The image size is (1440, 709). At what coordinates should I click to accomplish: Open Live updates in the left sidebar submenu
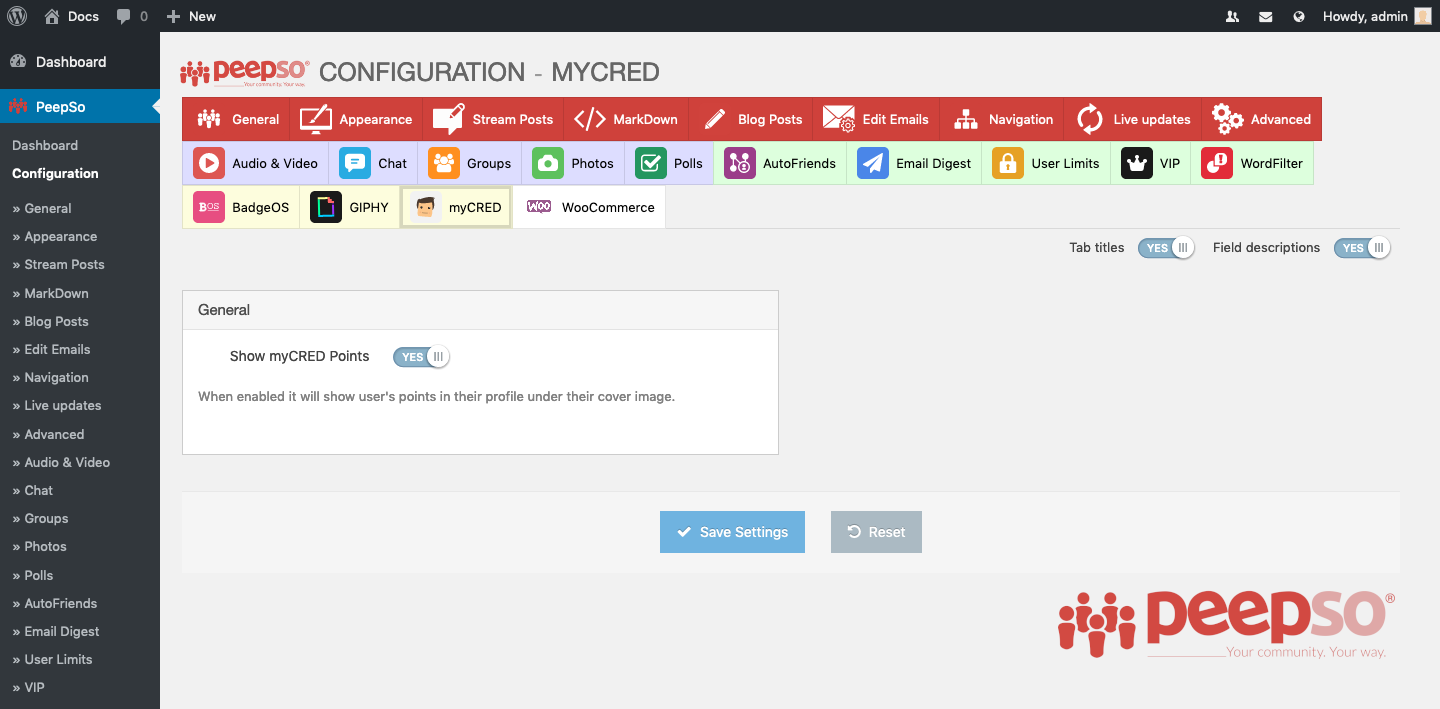pyautogui.click(x=57, y=405)
